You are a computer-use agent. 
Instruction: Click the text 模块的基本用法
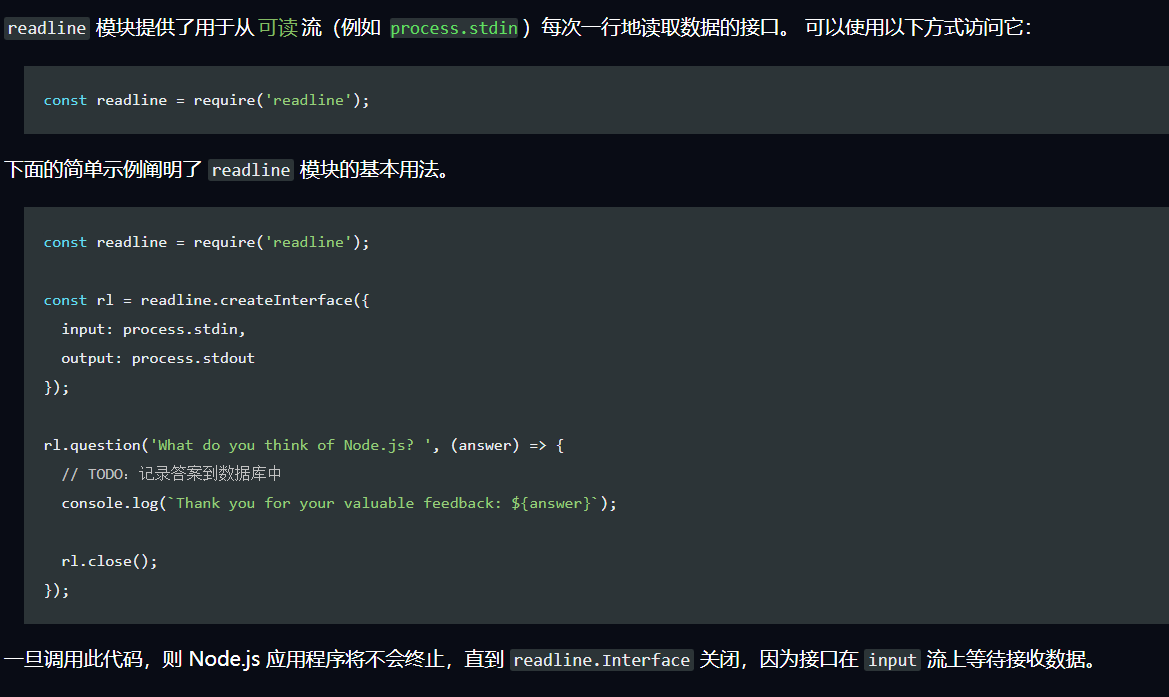pyautogui.click(x=369, y=170)
